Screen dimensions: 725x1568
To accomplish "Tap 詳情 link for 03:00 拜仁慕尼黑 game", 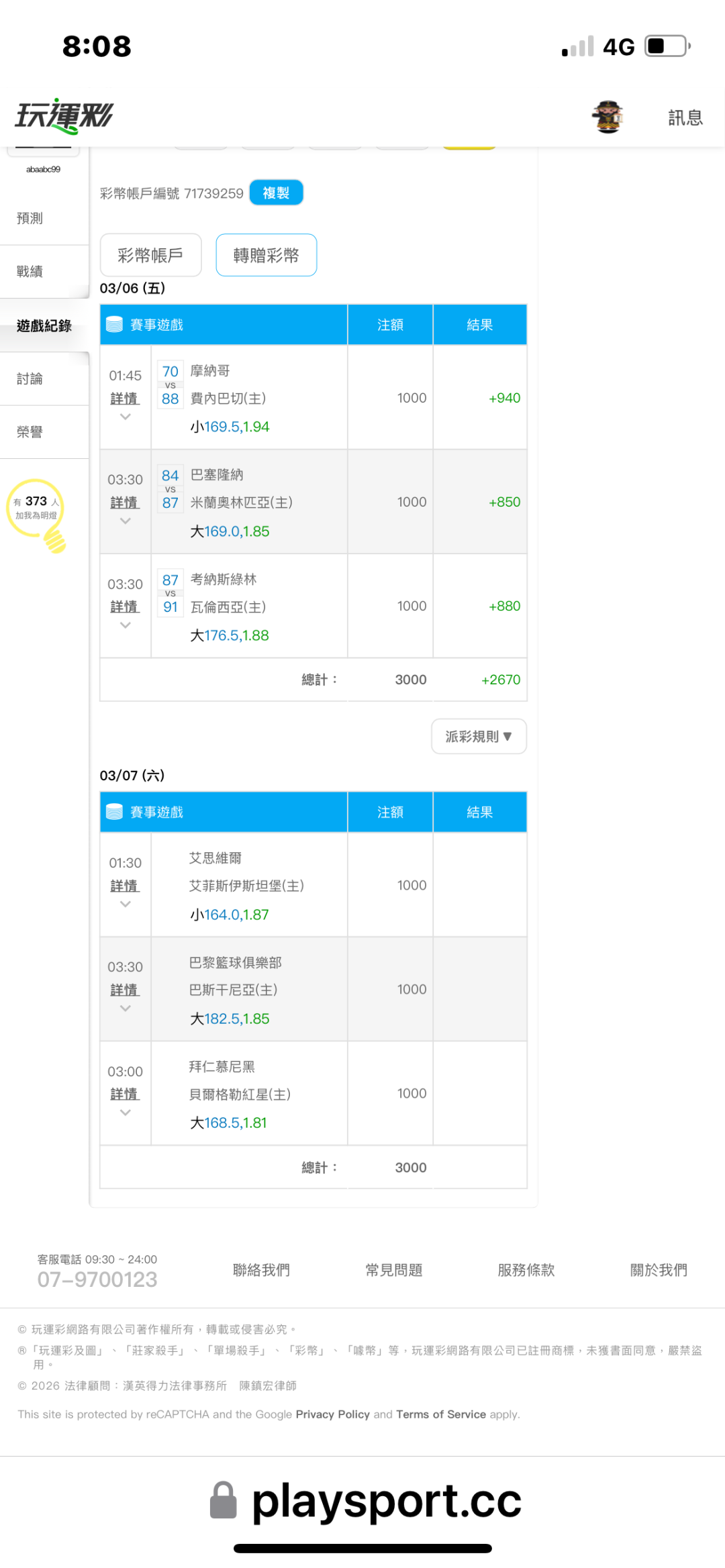I will [125, 1094].
